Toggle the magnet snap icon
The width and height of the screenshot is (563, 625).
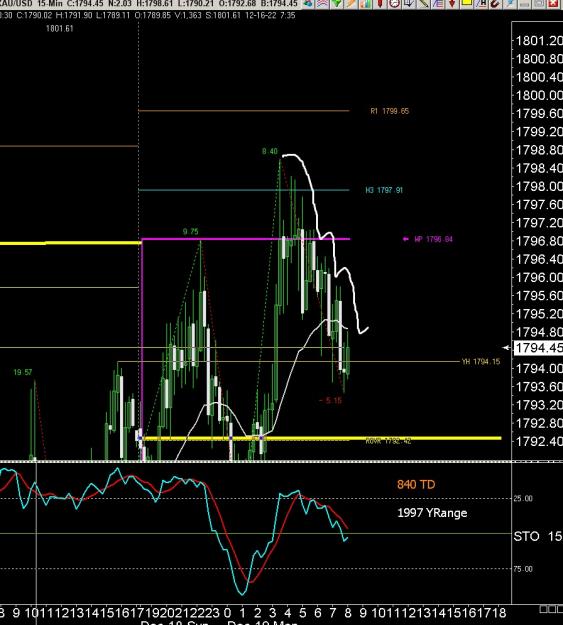click(x=495, y=4)
